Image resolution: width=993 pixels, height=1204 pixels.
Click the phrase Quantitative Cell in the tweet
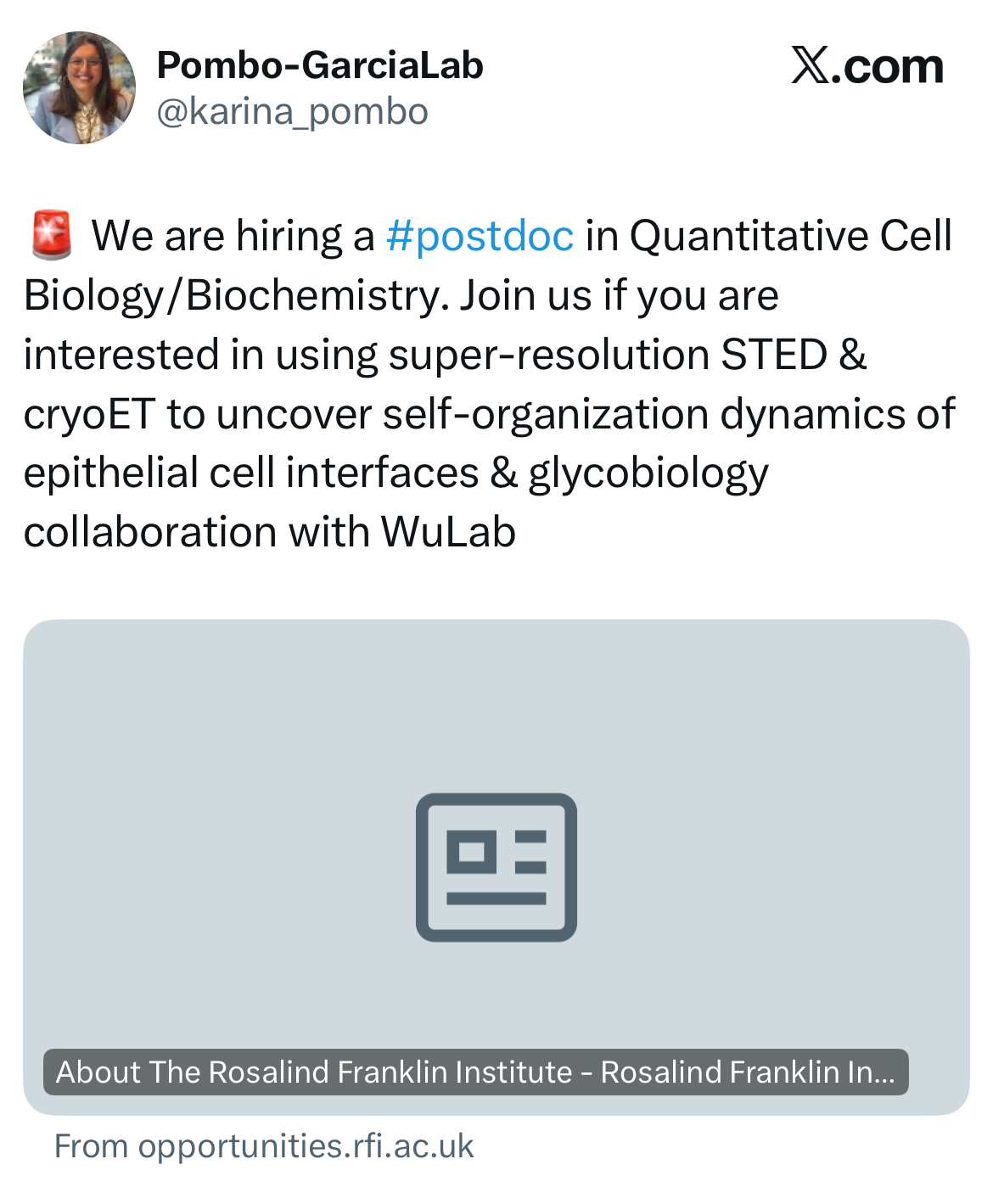coord(790,236)
